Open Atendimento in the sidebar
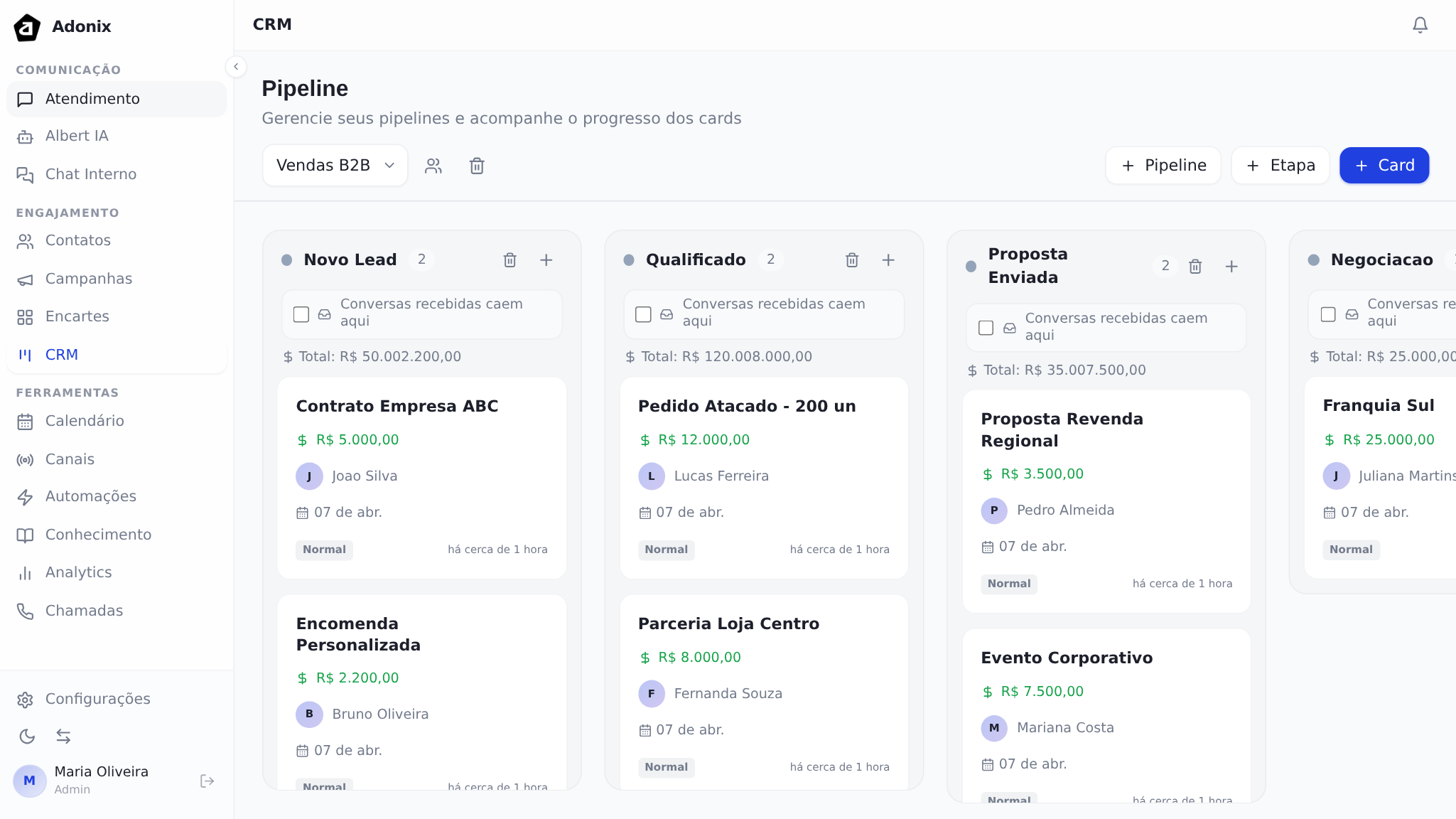Viewport: 1456px width, 819px height. coord(91,99)
